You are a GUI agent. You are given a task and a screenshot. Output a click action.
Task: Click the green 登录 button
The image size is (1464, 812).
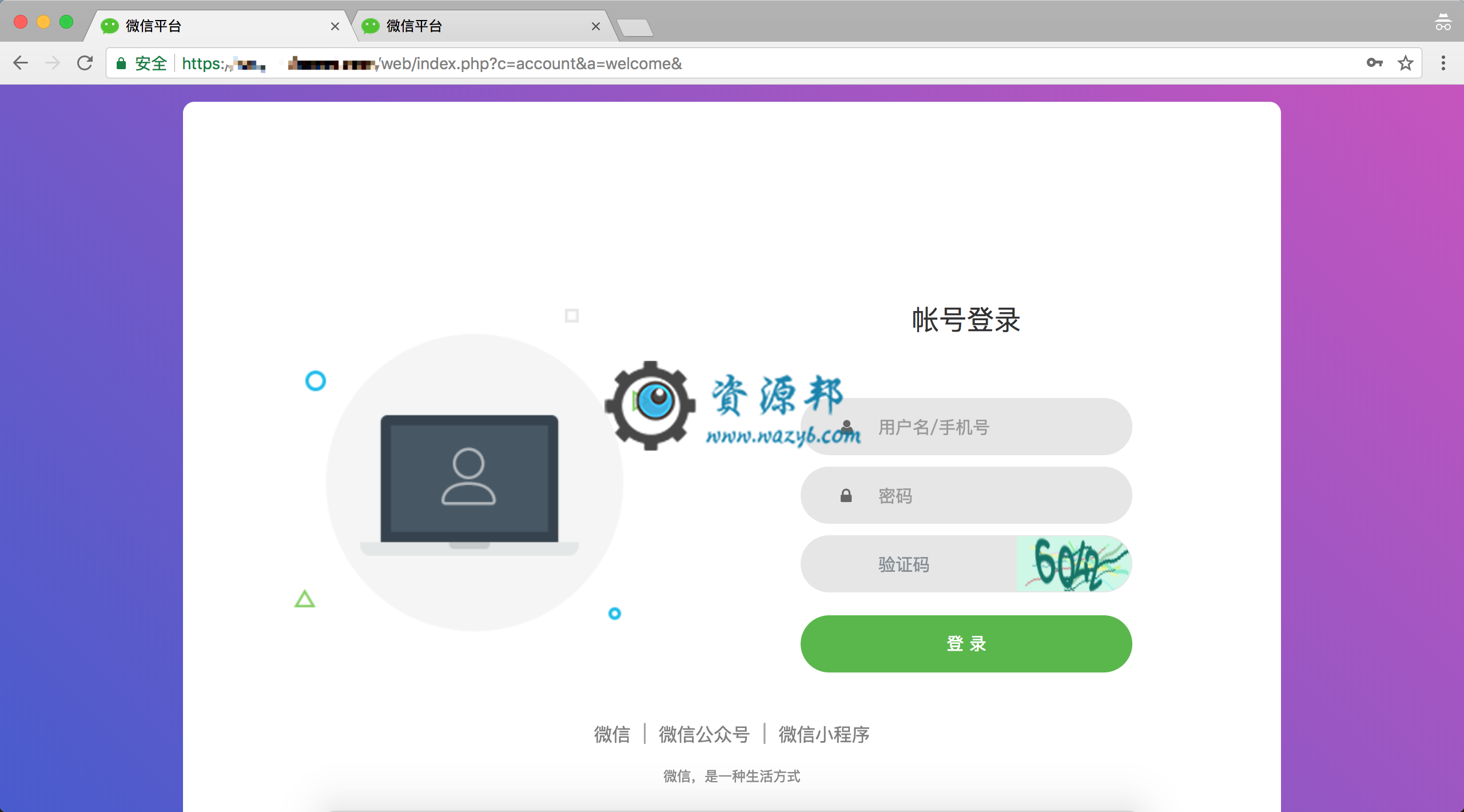point(966,644)
